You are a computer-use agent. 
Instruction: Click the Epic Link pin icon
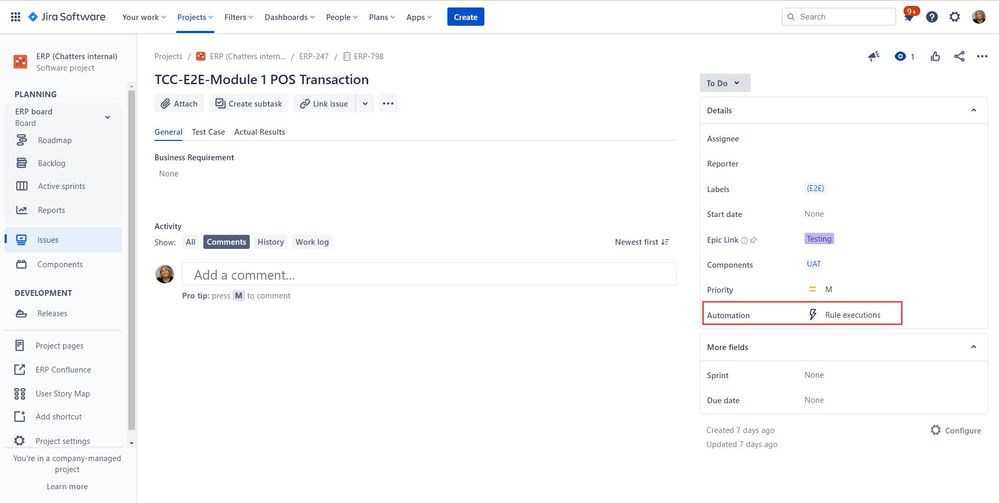[753, 240]
